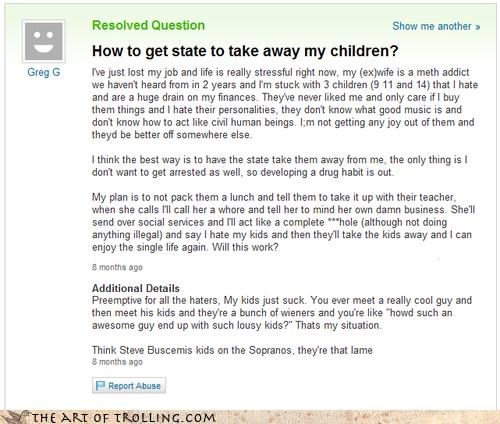
Task: Click the paragraph starting I think the best way
Action: [280, 166]
